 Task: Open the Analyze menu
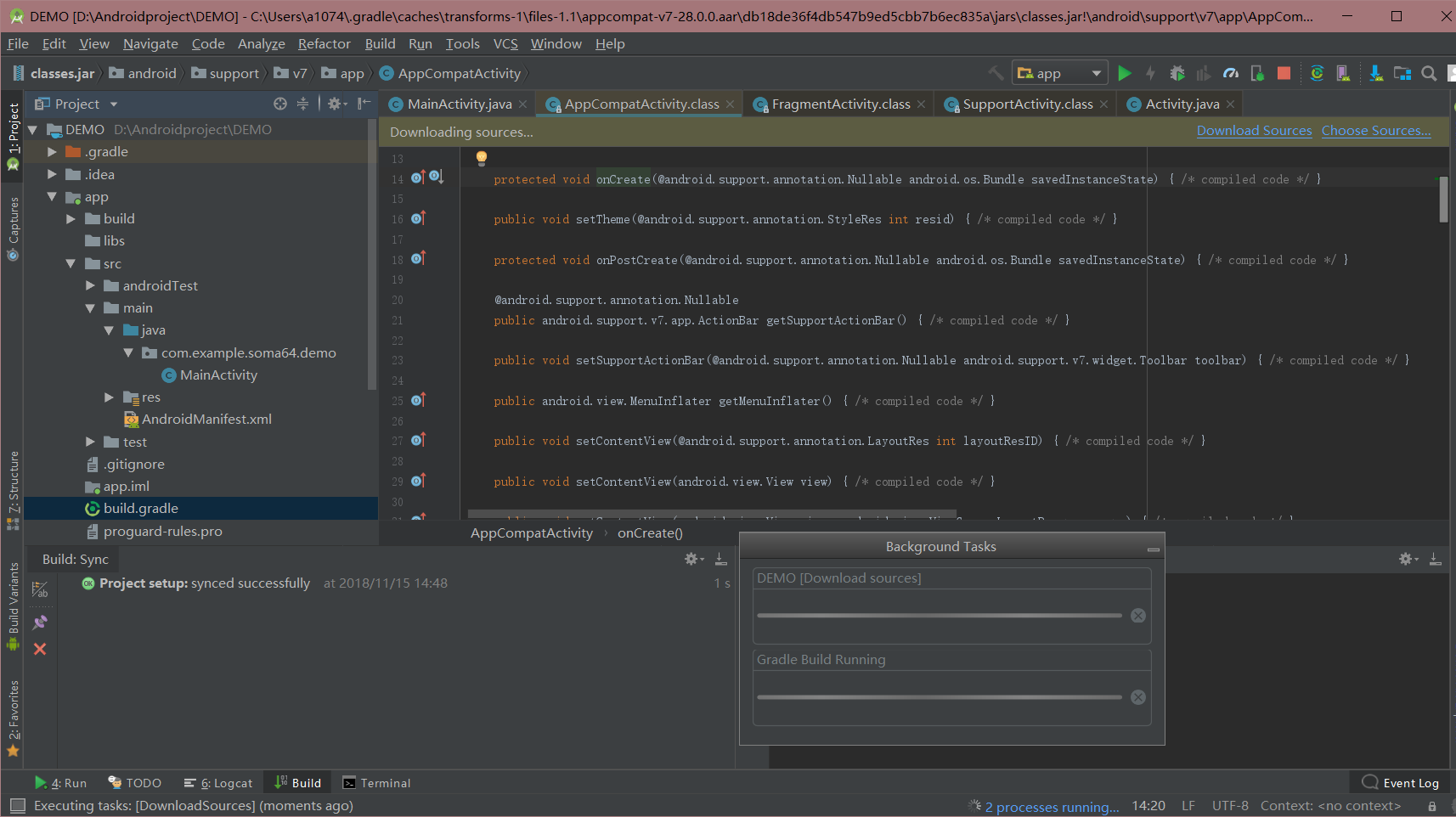point(262,44)
